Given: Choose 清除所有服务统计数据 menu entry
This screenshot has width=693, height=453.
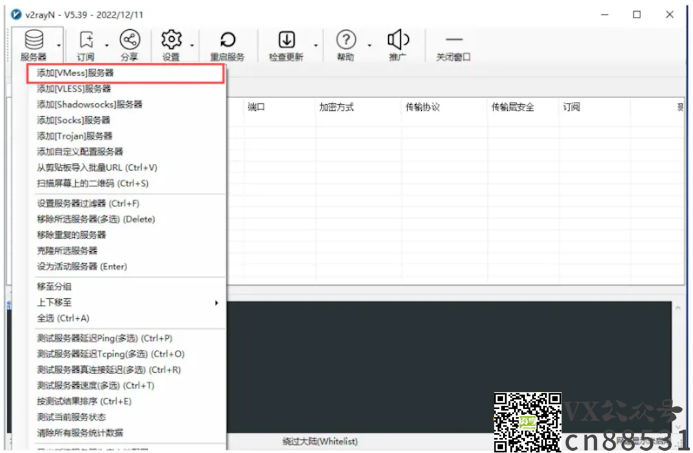Looking at the screenshot, I should click(80, 433).
